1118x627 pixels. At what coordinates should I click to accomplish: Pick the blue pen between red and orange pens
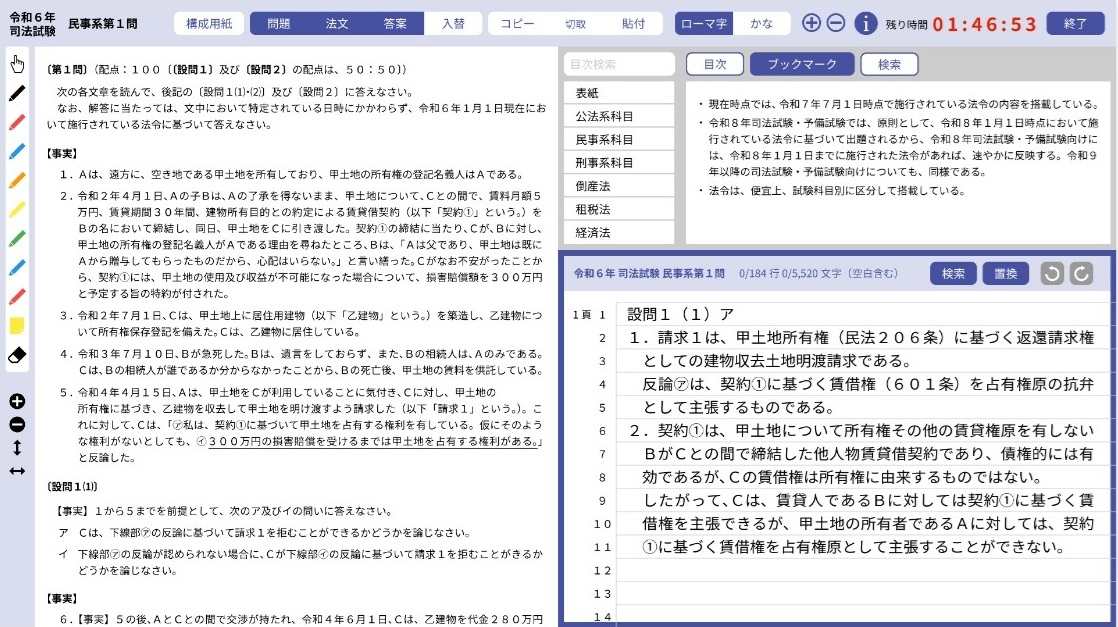(17, 151)
